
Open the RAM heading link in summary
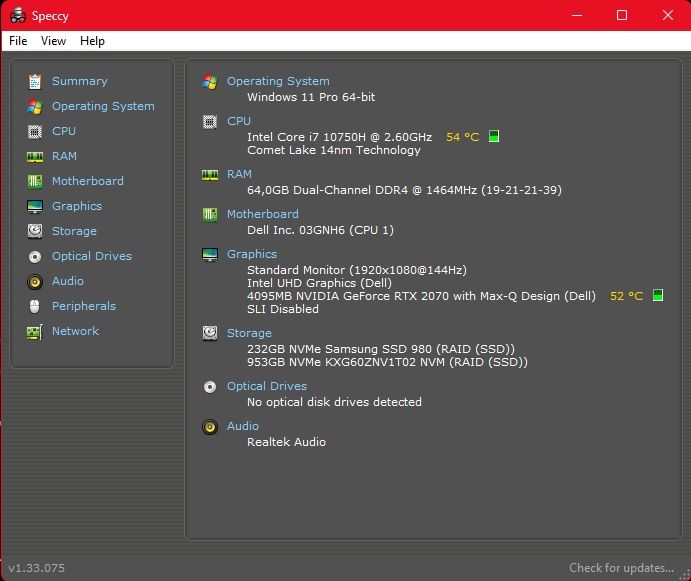[239, 174]
